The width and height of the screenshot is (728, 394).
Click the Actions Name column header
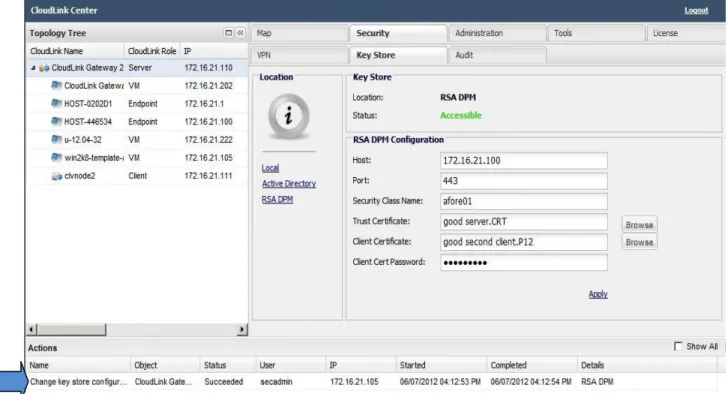pos(78,365)
